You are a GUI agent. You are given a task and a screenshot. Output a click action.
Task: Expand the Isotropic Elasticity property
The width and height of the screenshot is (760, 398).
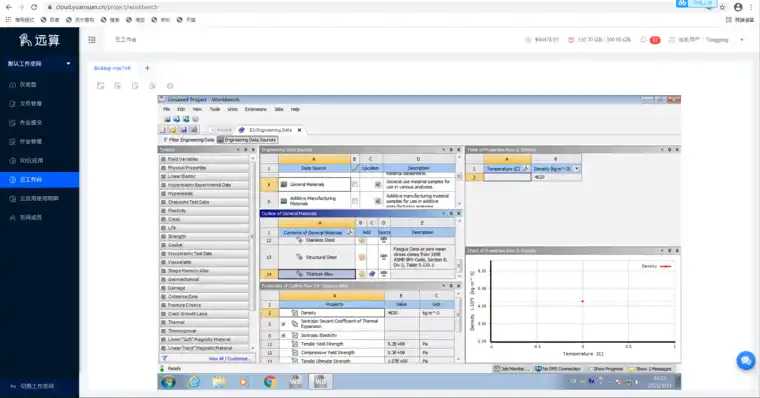point(284,335)
